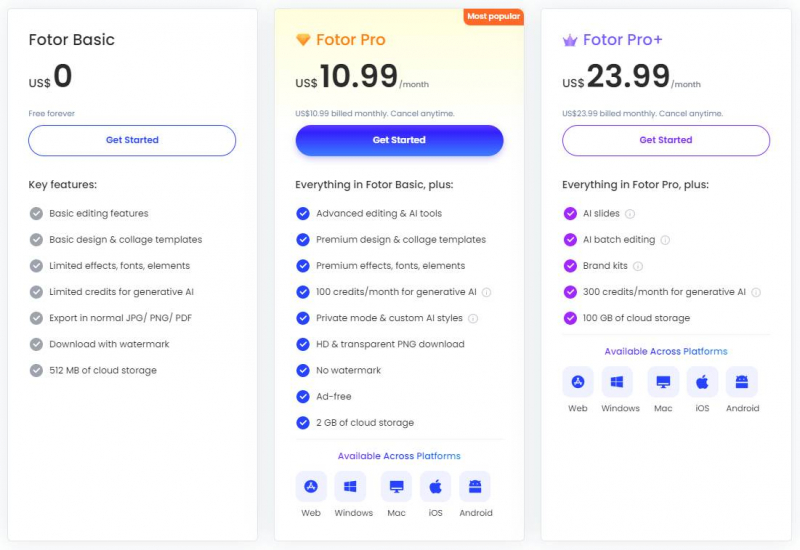
Task: Click info icon beside Private mode & custom AI styles
Action: pos(473,318)
